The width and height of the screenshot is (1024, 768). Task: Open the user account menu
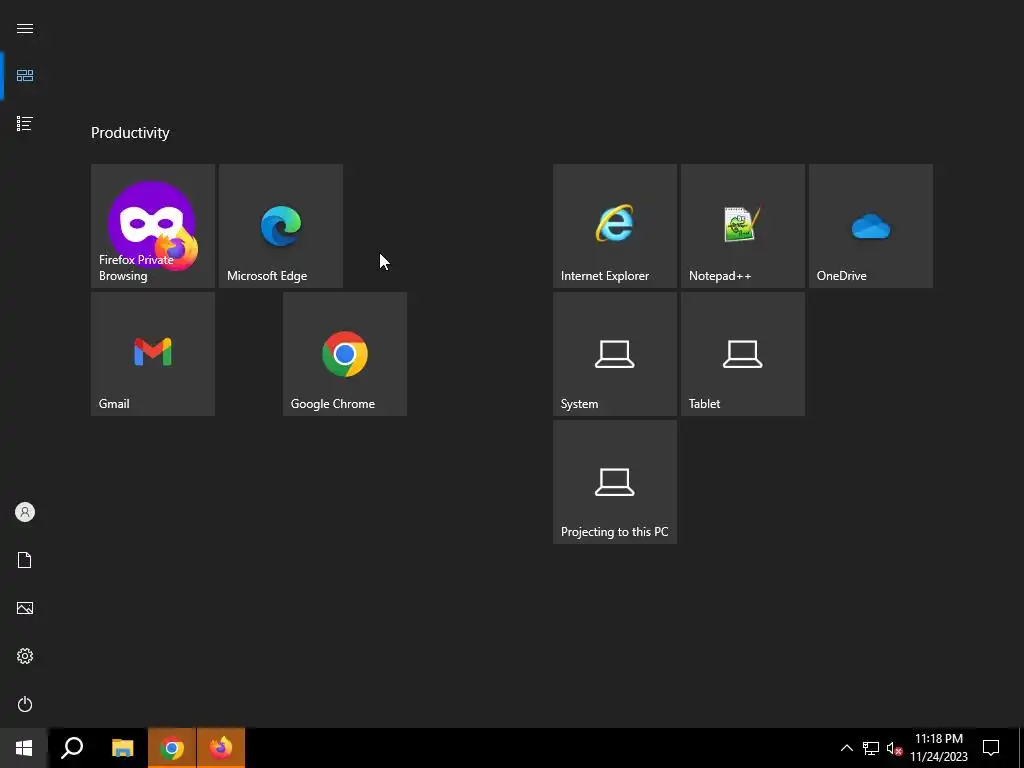[25, 512]
